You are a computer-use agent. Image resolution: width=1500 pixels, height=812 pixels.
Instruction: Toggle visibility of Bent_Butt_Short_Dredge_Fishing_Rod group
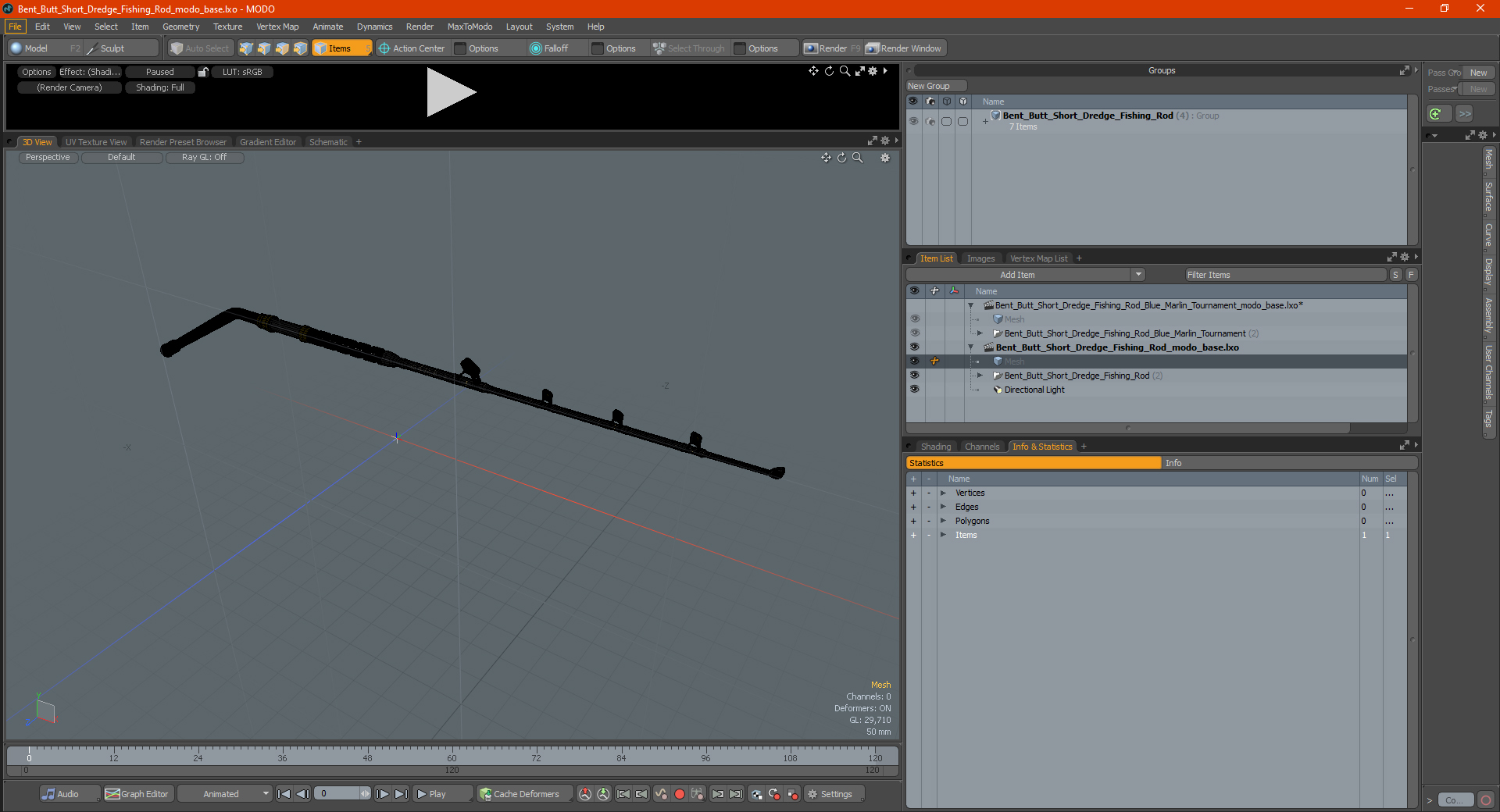(913, 121)
